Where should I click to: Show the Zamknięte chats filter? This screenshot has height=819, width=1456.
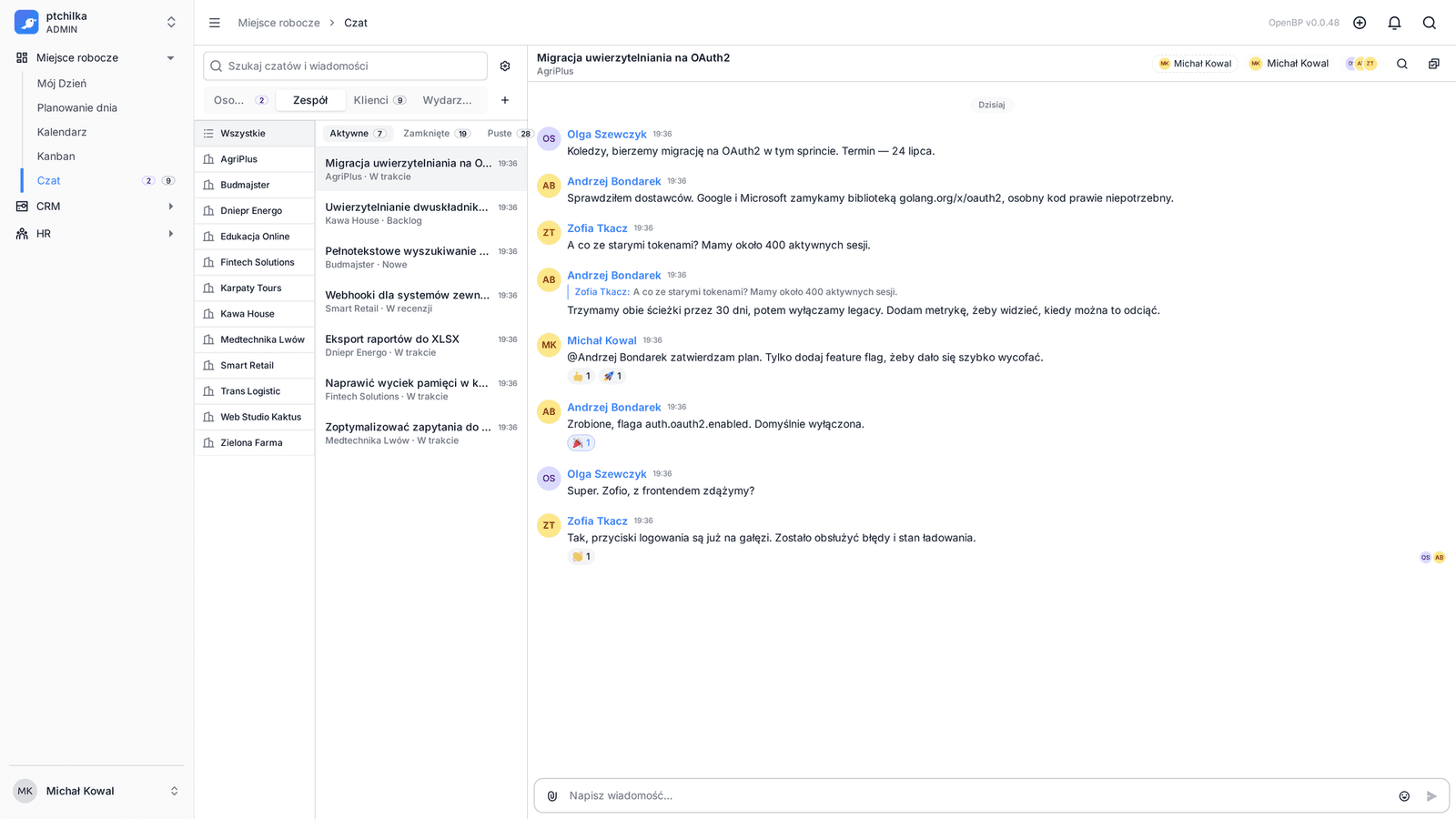(437, 134)
